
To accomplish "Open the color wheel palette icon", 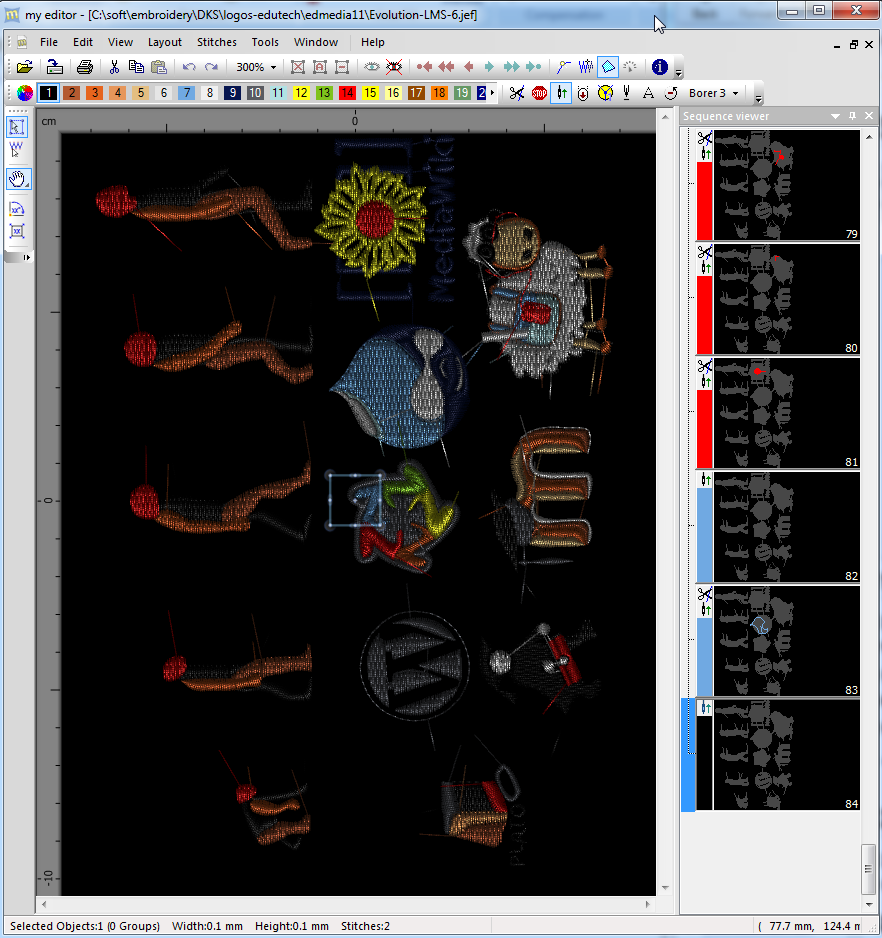I will pyautogui.click(x=25, y=93).
